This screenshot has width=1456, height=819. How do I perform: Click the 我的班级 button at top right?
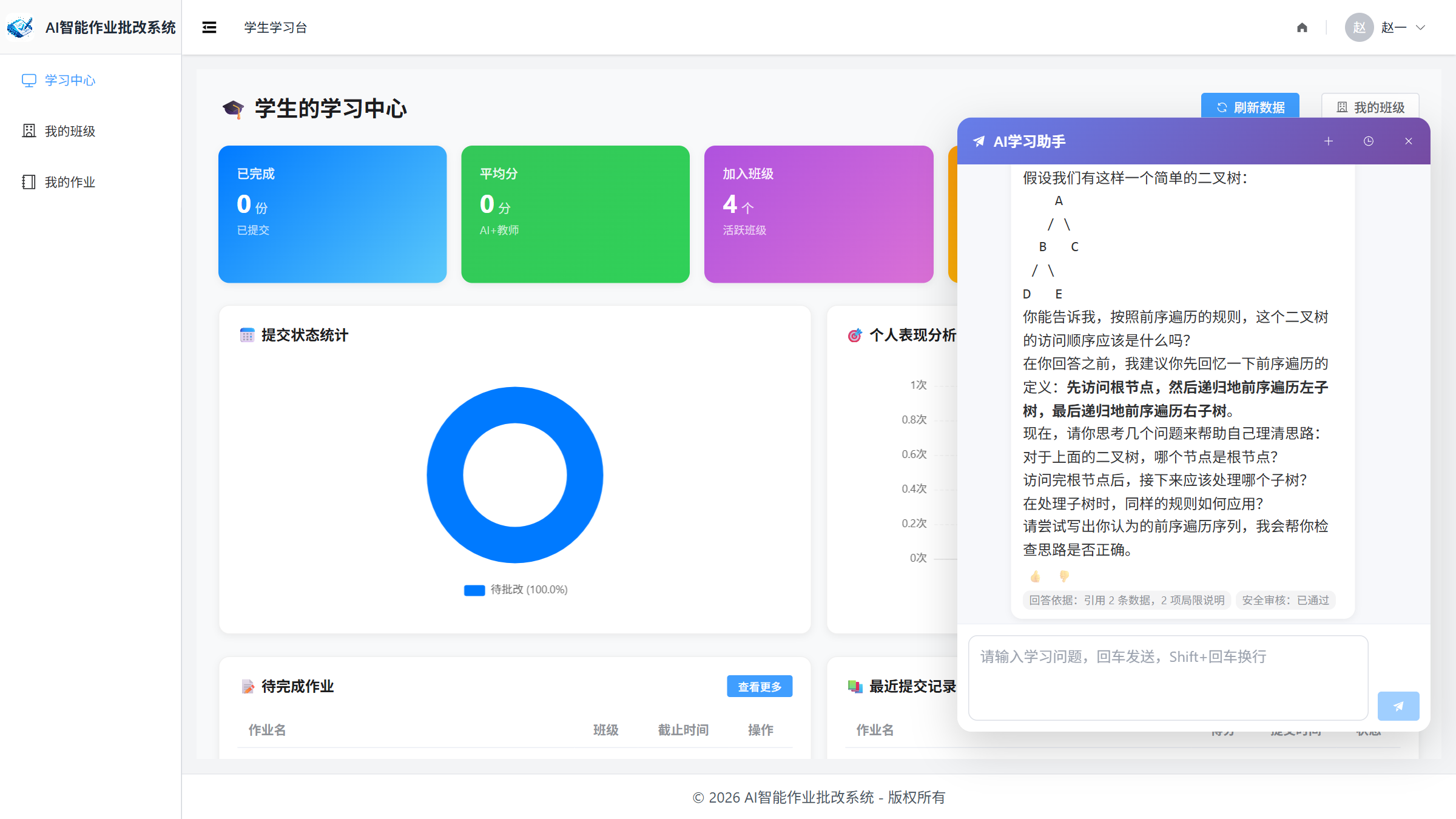click(x=1370, y=107)
